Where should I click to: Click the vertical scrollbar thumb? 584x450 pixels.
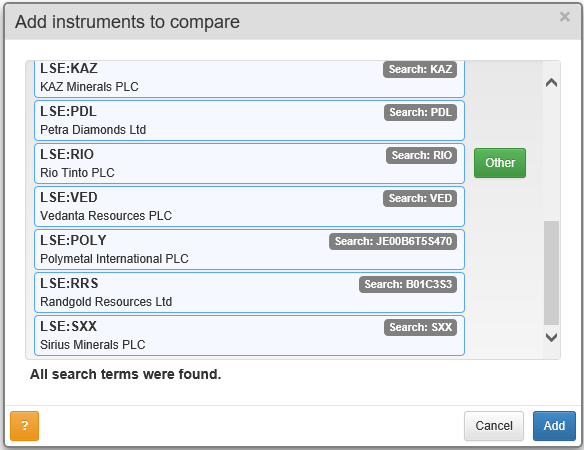(x=551, y=273)
